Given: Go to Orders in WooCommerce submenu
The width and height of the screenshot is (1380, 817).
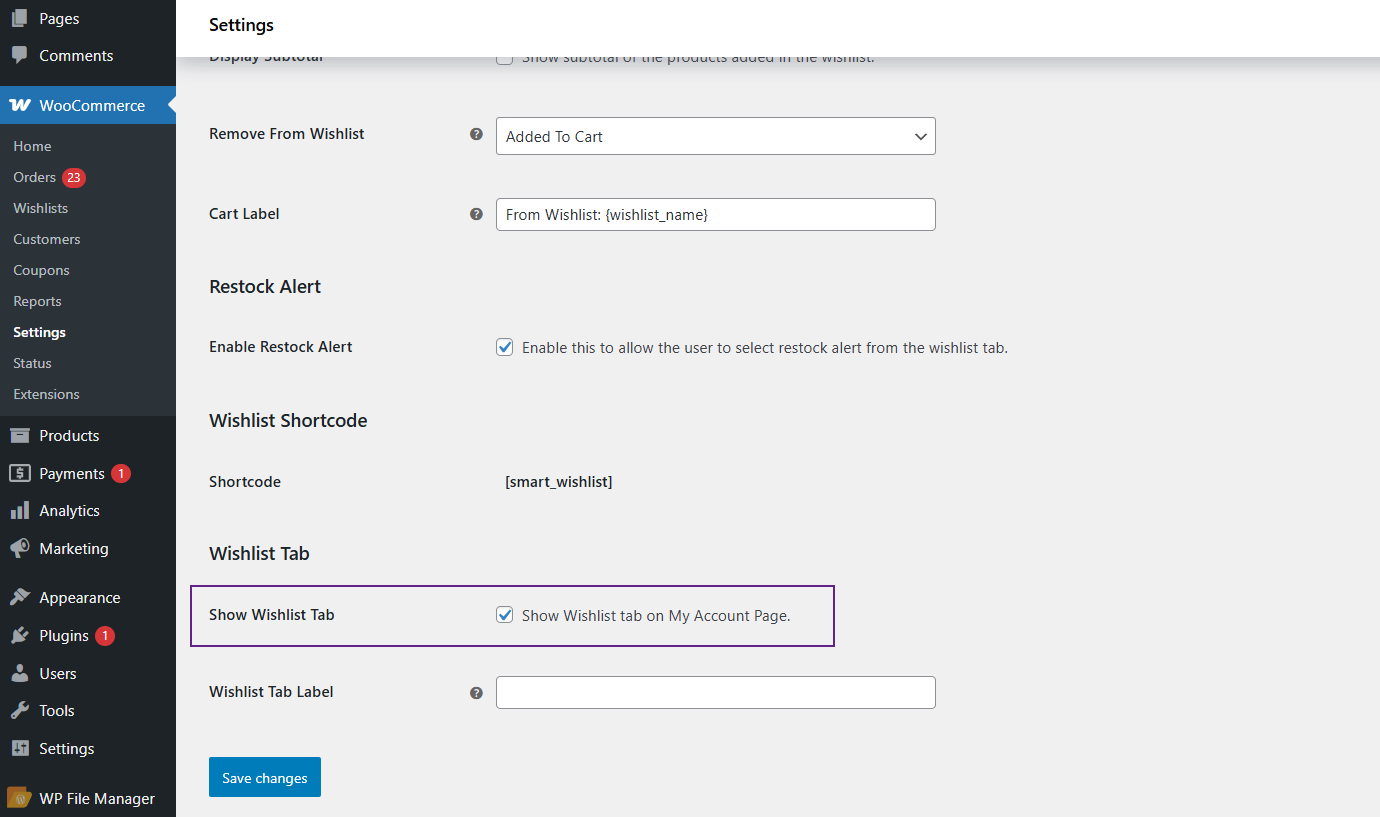Looking at the screenshot, I should 35,177.
